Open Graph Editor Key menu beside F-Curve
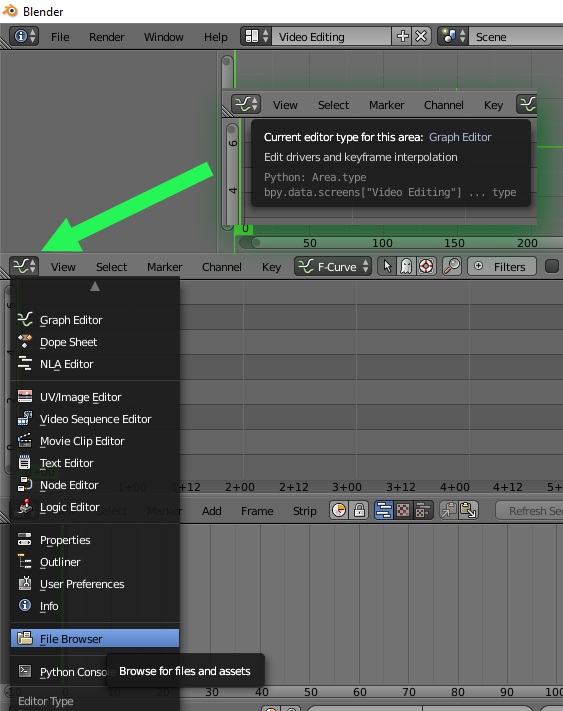Image resolution: width=563 pixels, height=711 pixels. click(271, 267)
